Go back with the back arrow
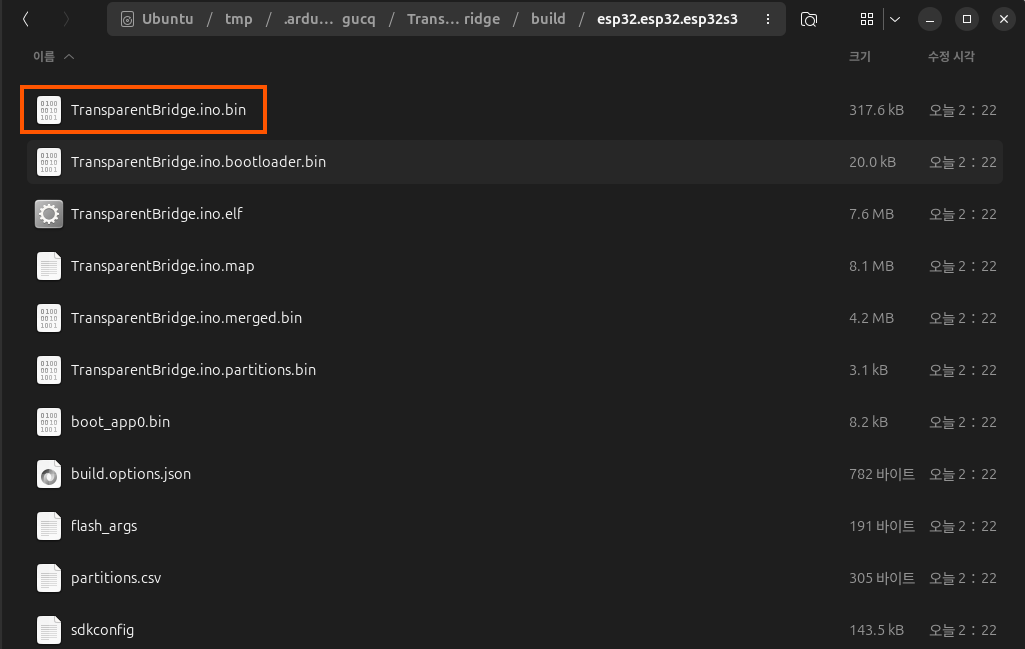This screenshot has height=649, width=1025. (25, 20)
